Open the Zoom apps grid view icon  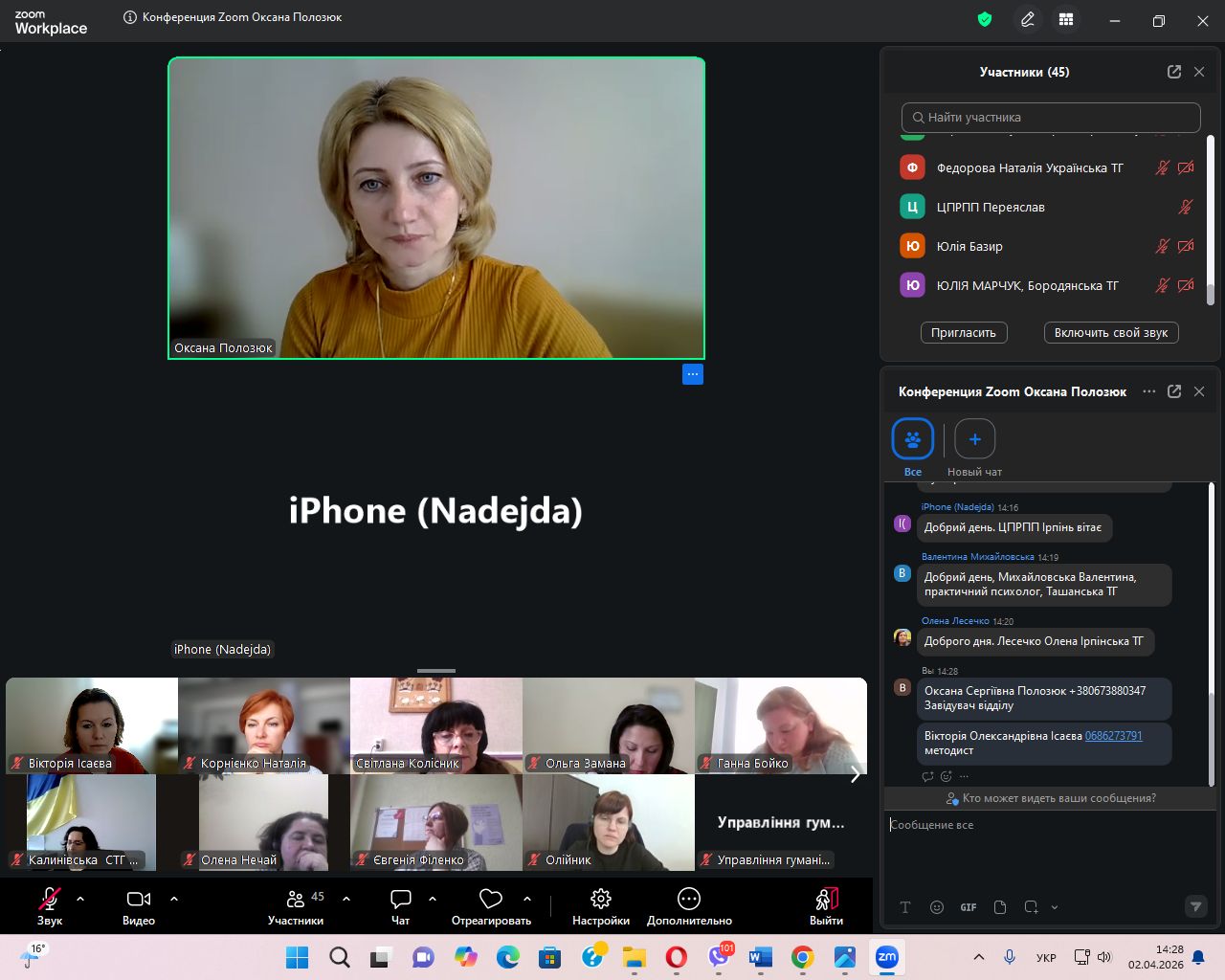coord(1066,19)
